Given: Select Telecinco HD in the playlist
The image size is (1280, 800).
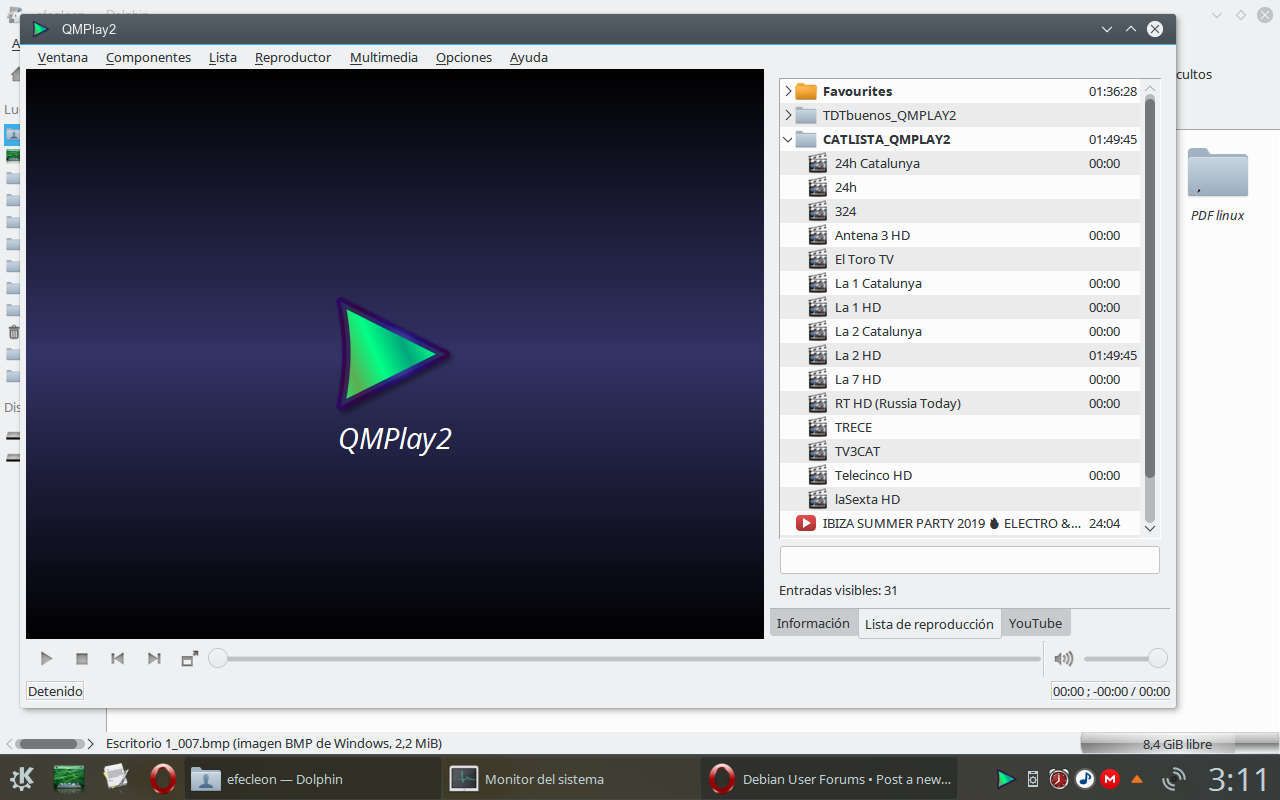Looking at the screenshot, I should (x=960, y=475).
